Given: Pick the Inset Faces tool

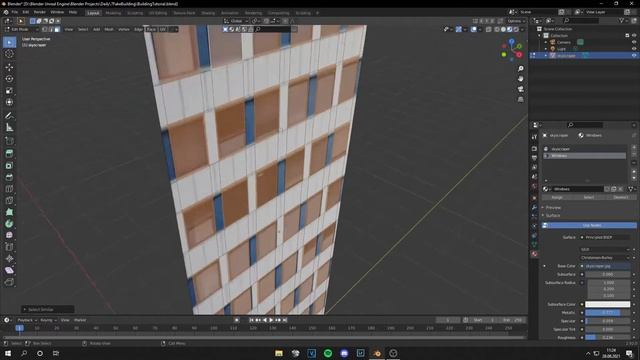Looking at the screenshot, I should pos(9,166).
